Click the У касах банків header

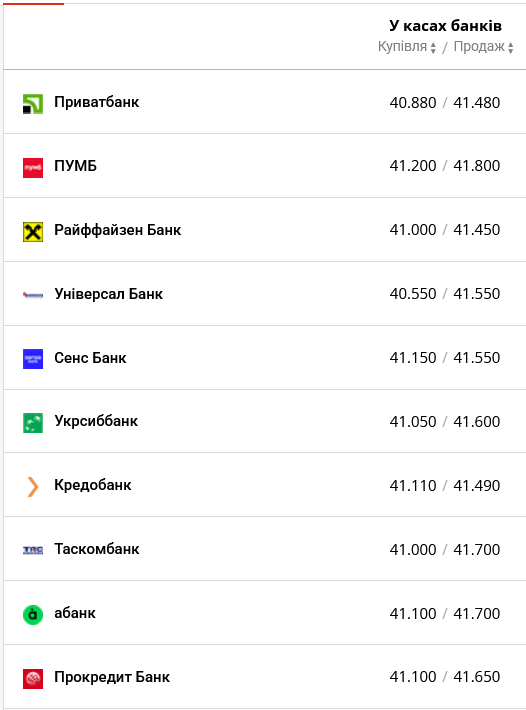coord(445,26)
